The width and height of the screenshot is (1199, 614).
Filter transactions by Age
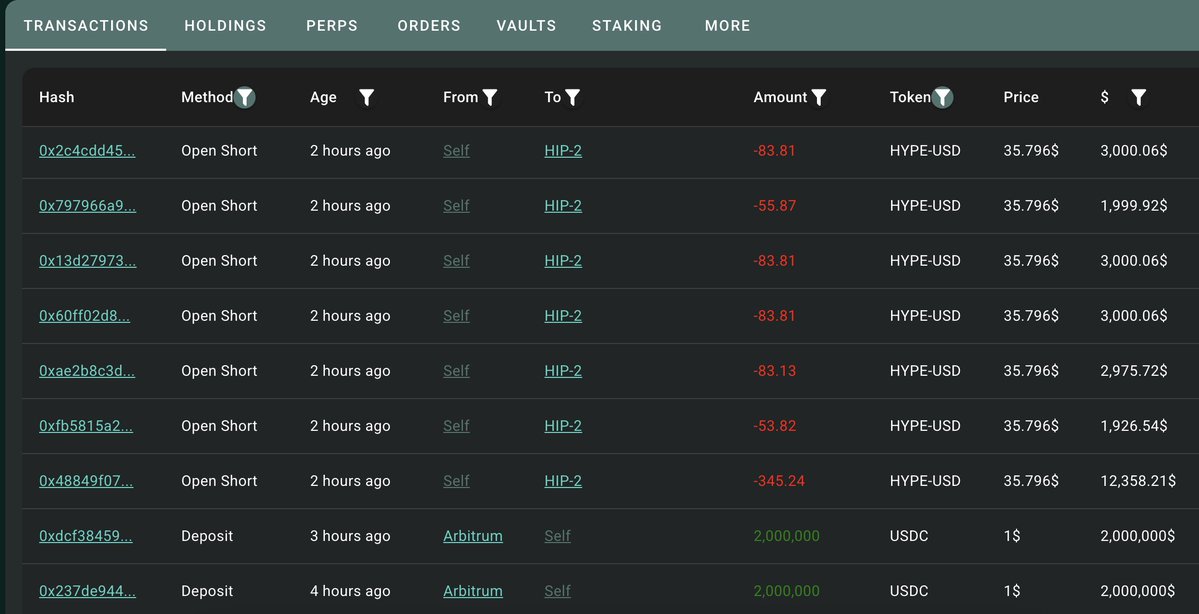tap(366, 97)
